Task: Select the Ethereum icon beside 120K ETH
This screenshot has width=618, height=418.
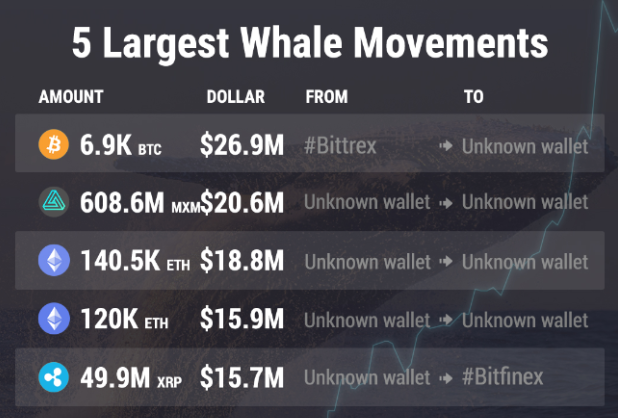Action: tap(54, 318)
